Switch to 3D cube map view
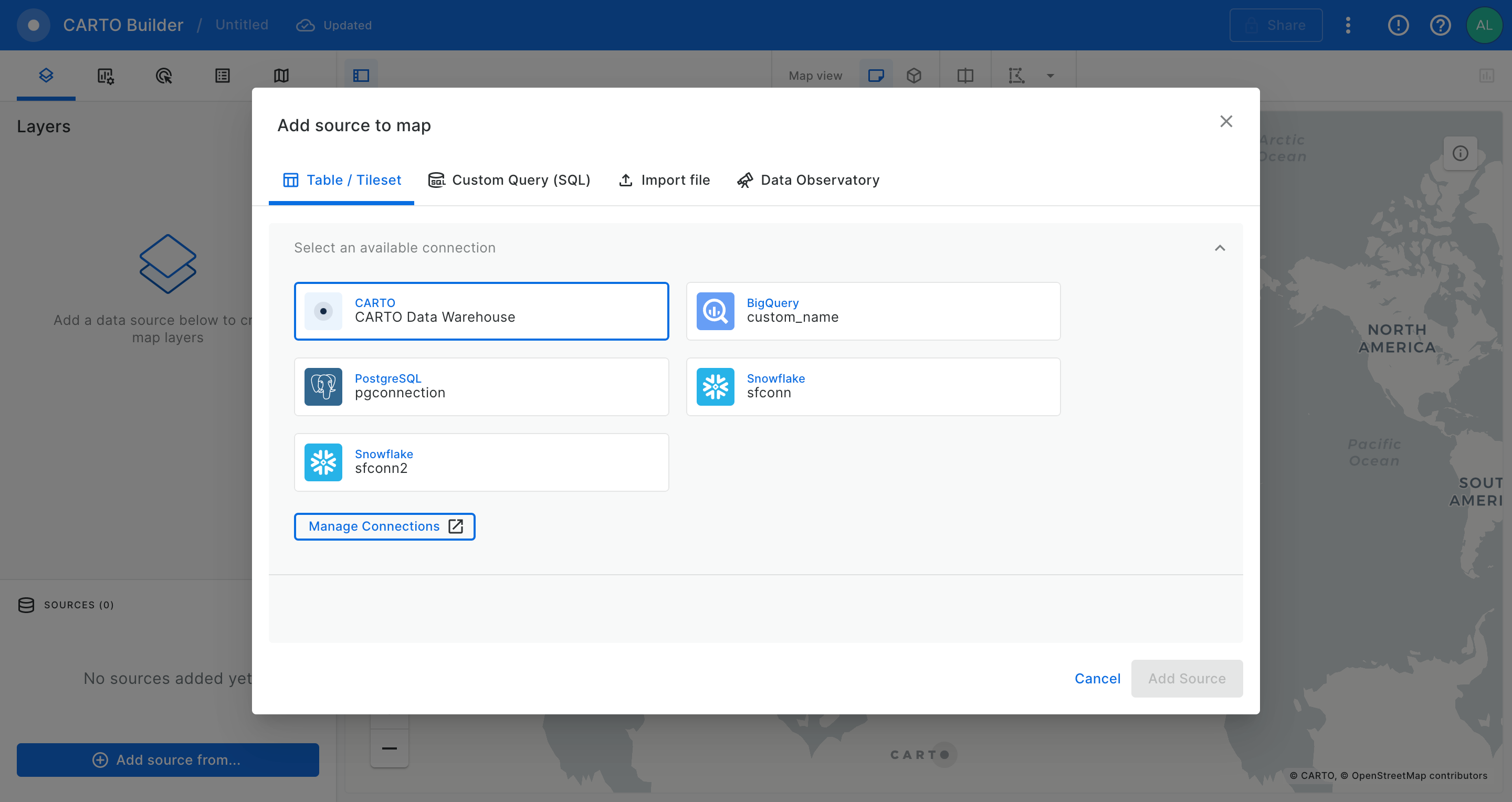 913,76
